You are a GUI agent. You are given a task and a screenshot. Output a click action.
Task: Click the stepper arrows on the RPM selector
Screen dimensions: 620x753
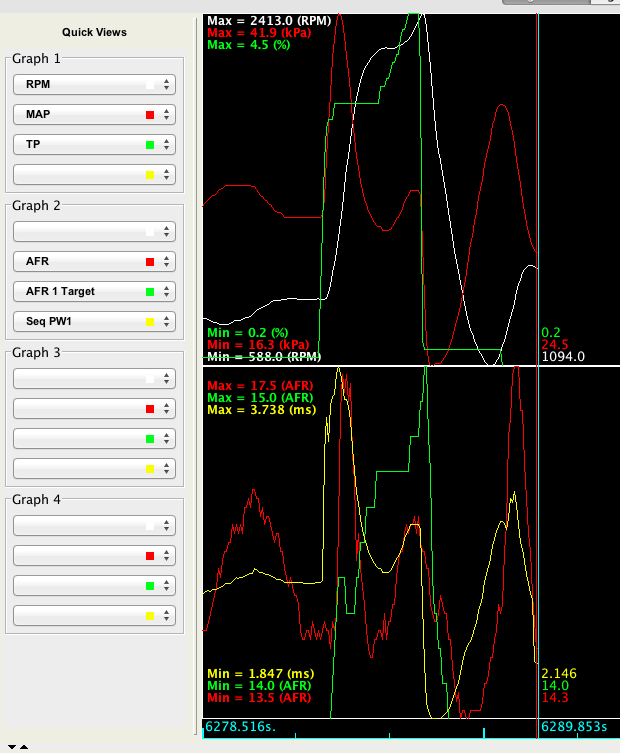tap(167, 85)
